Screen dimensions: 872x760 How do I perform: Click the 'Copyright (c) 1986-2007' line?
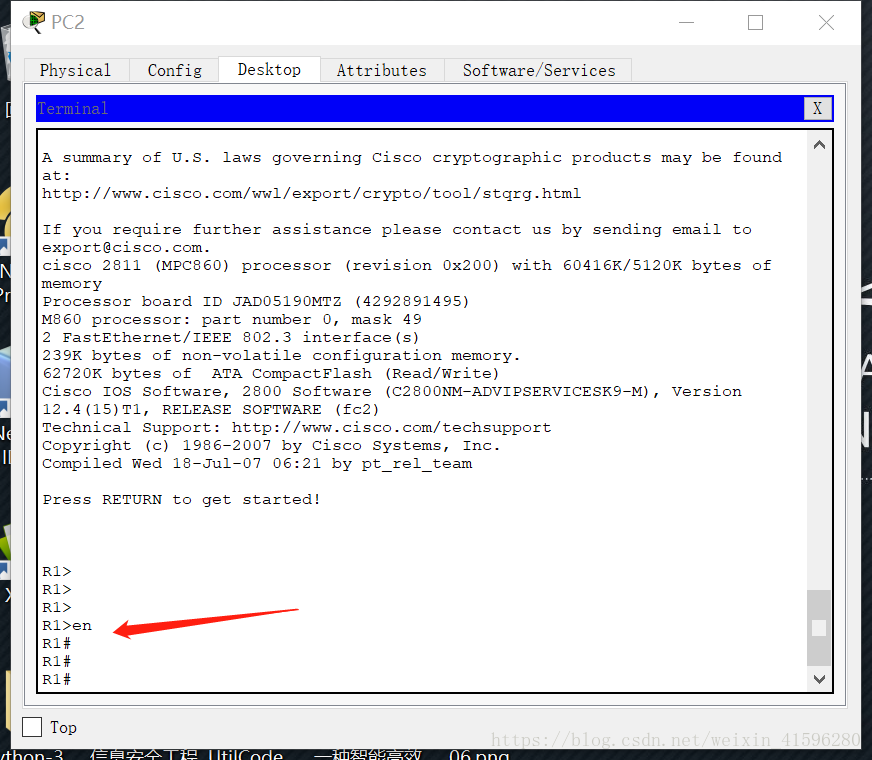(271, 446)
